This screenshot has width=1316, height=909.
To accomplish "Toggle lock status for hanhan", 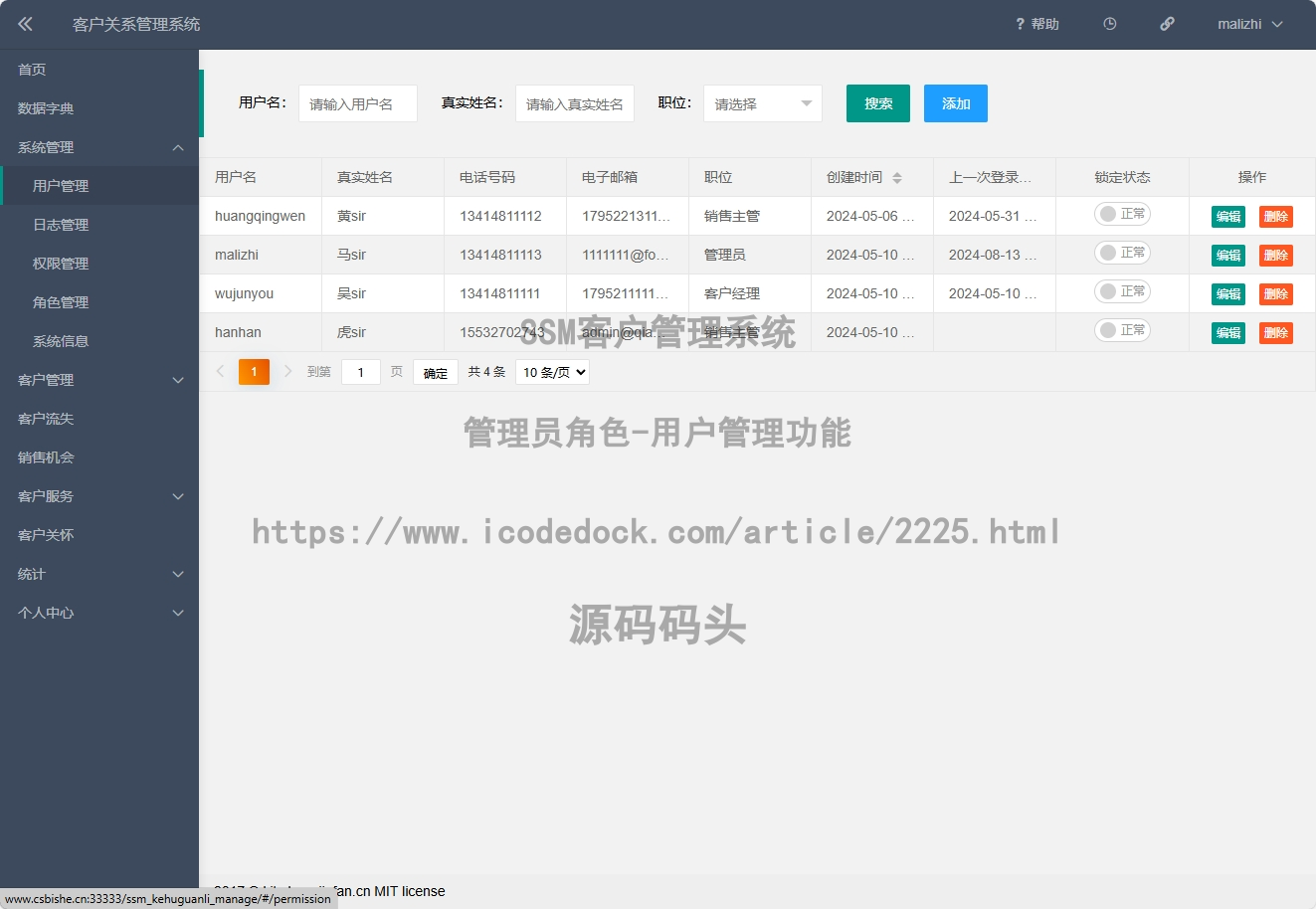I will point(1122,330).
